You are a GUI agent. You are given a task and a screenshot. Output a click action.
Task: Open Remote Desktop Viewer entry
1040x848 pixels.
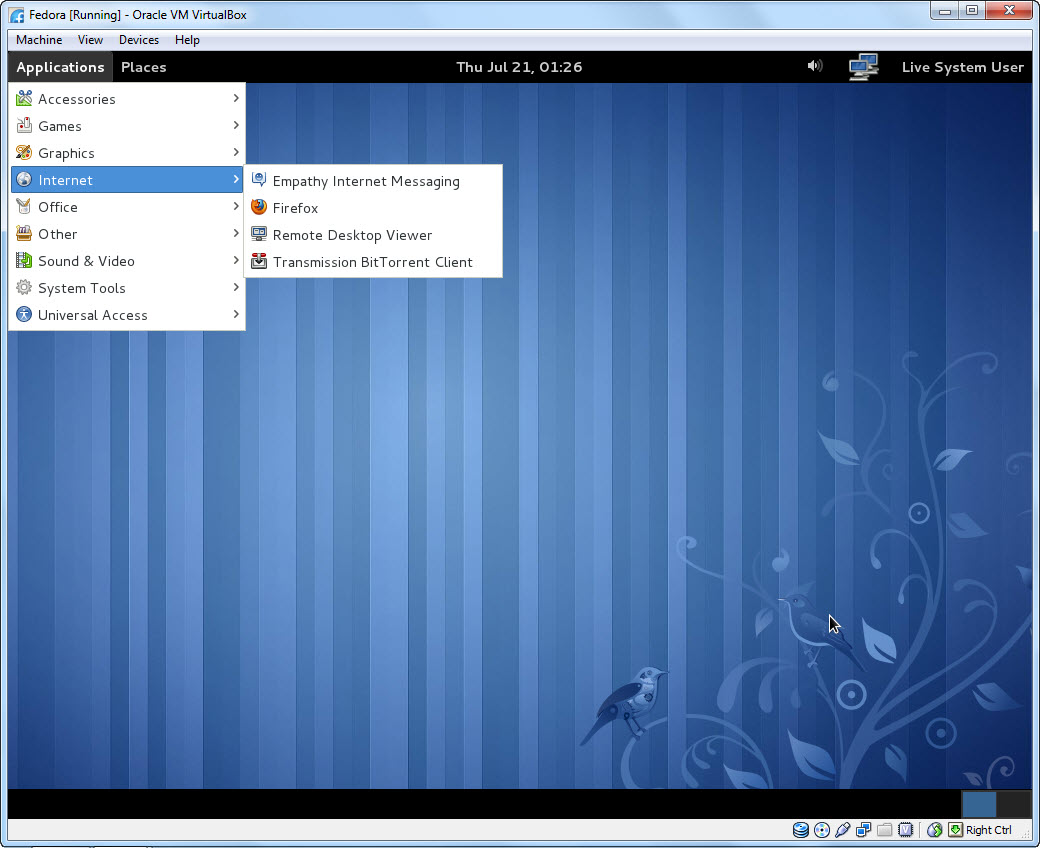point(373,235)
